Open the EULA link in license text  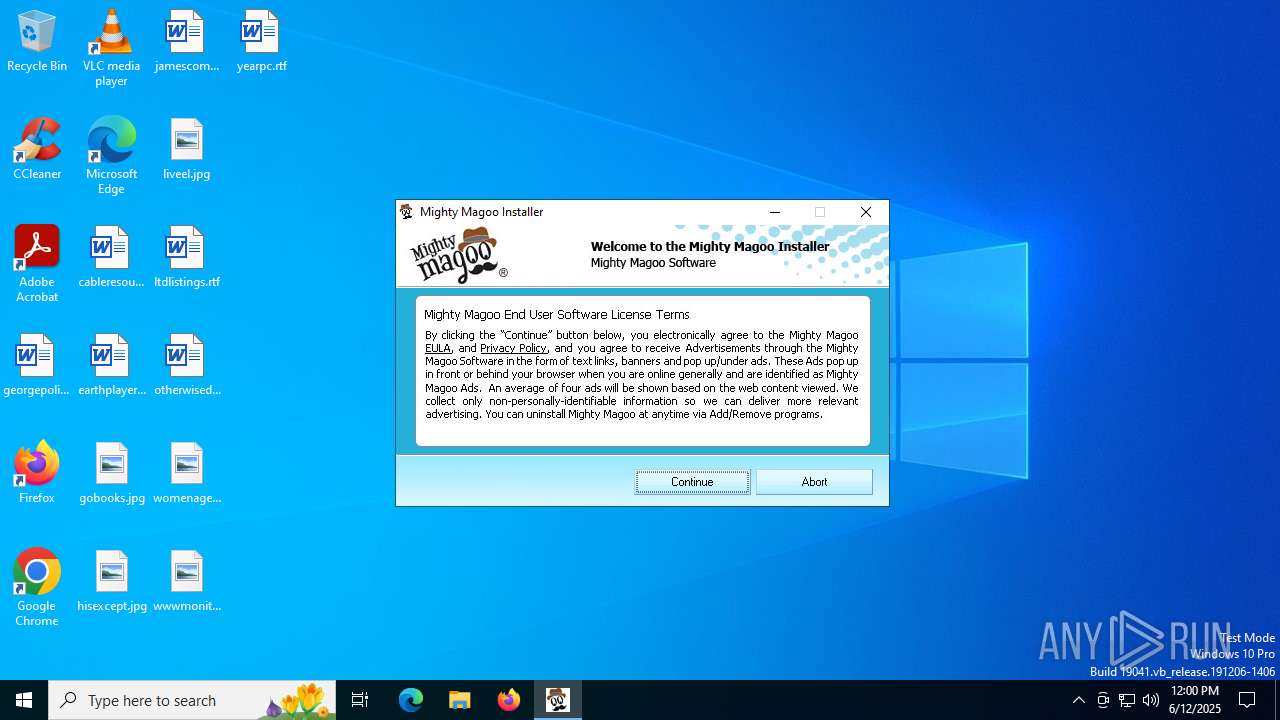tap(438, 348)
